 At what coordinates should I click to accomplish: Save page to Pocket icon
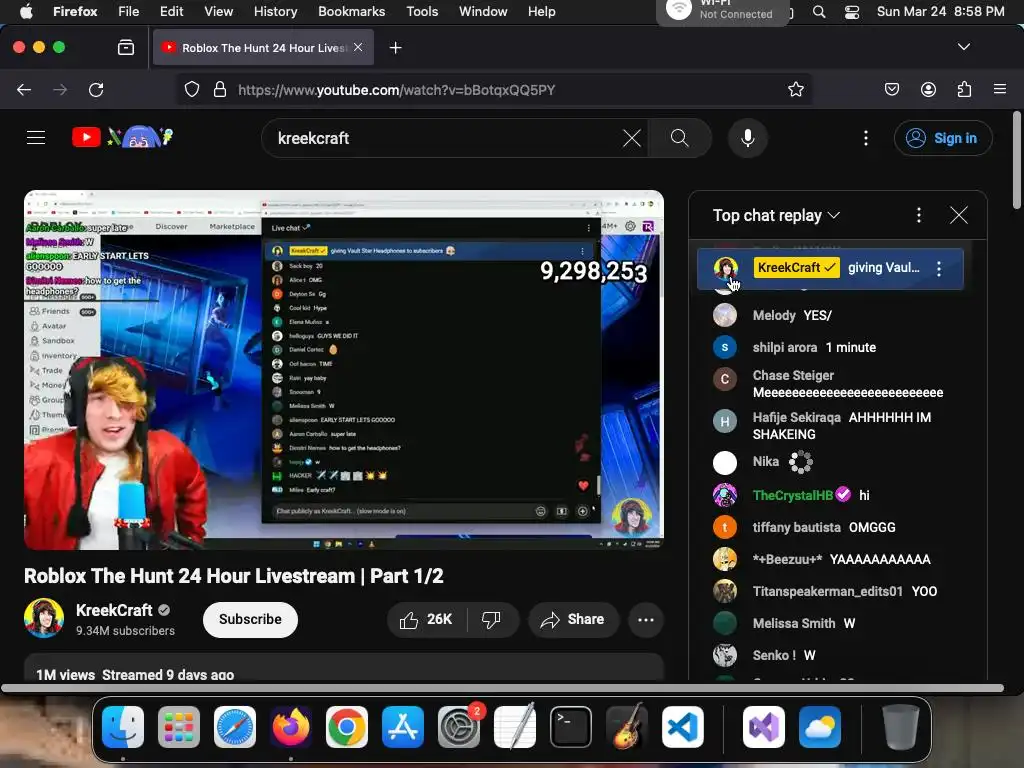coord(892,89)
